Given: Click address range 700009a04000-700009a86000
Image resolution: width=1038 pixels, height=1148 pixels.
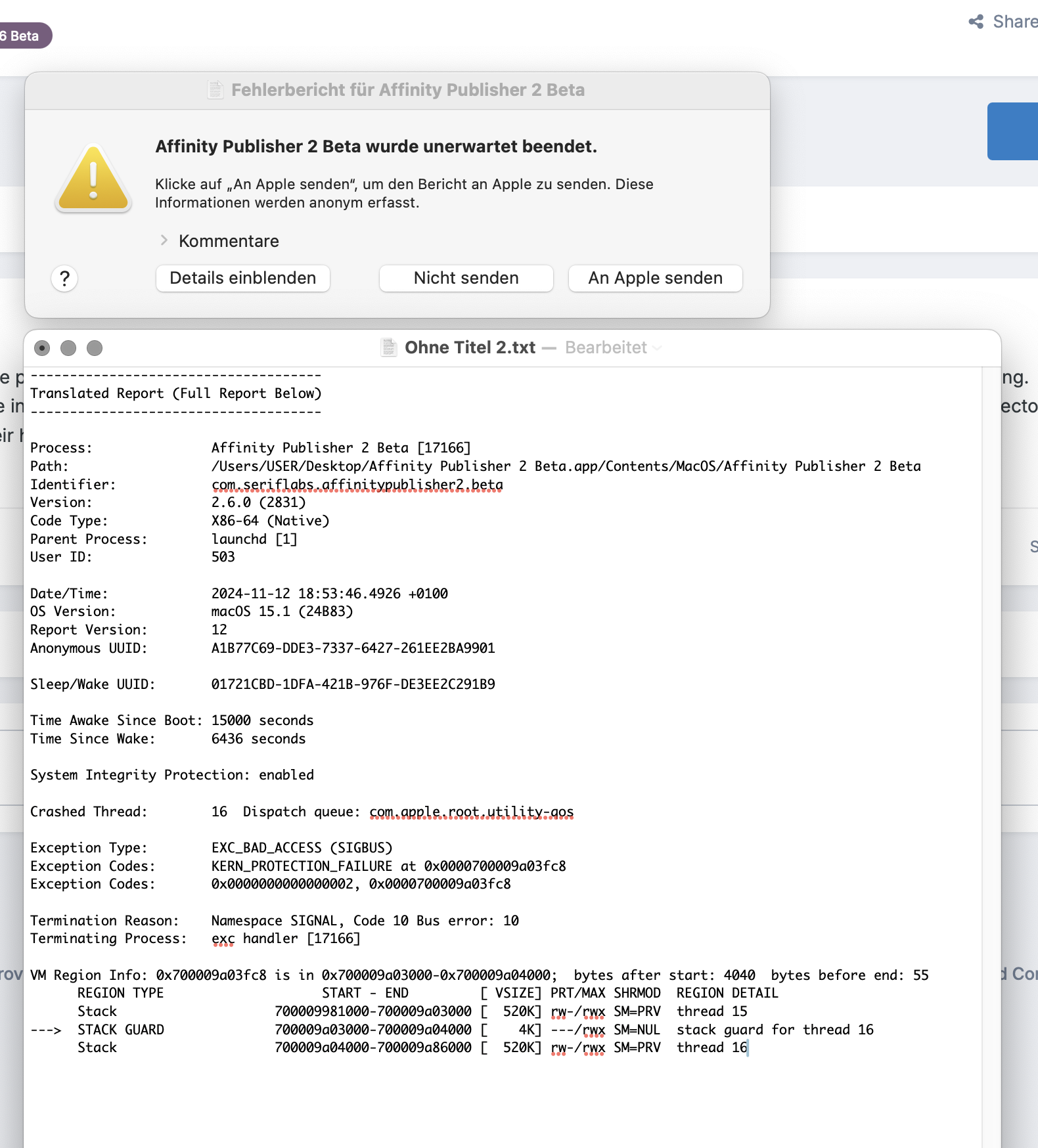Looking at the screenshot, I should click(x=372, y=1047).
